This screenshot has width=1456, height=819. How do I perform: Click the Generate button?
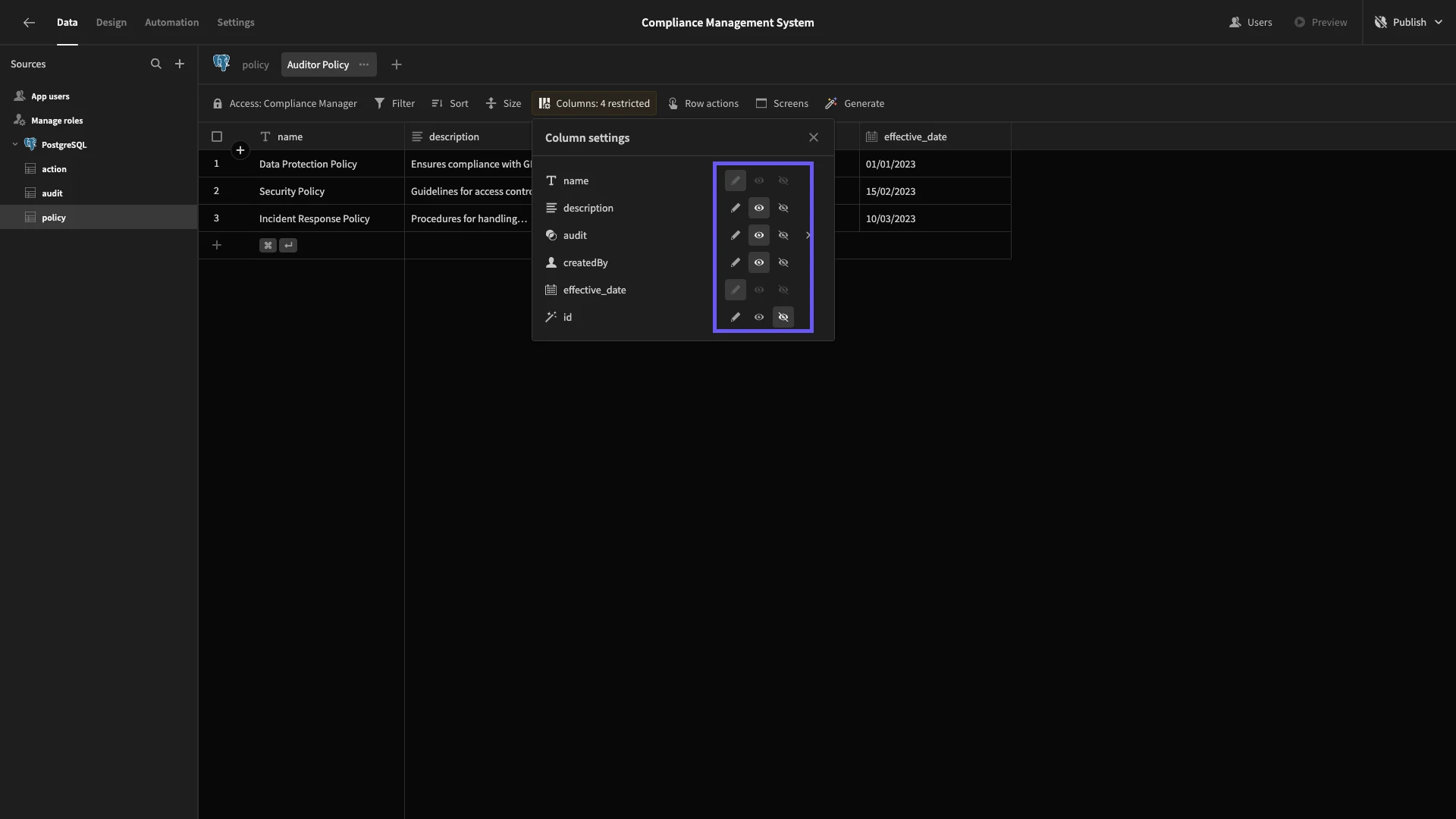[855, 104]
